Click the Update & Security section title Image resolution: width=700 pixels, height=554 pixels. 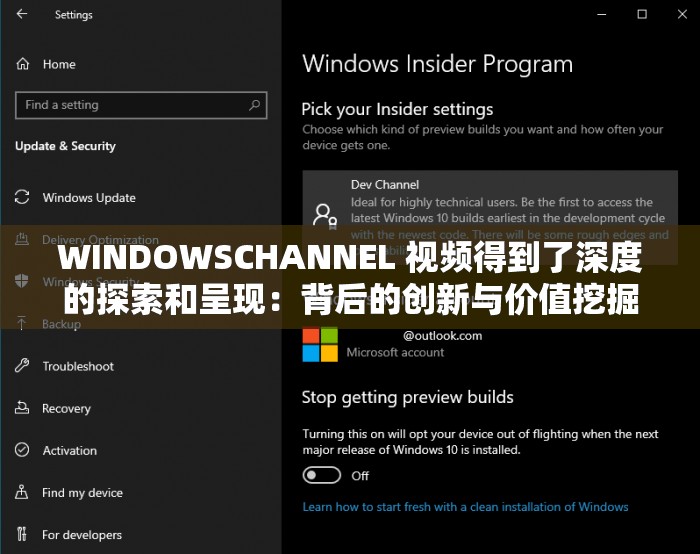65,146
